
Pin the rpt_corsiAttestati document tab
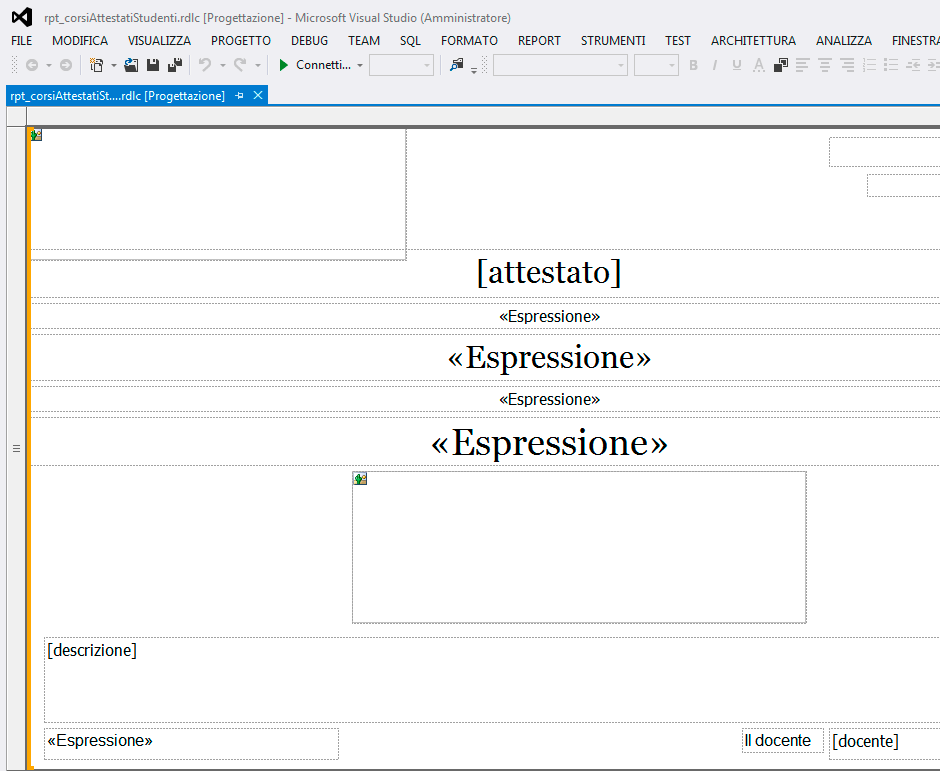pos(240,96)
